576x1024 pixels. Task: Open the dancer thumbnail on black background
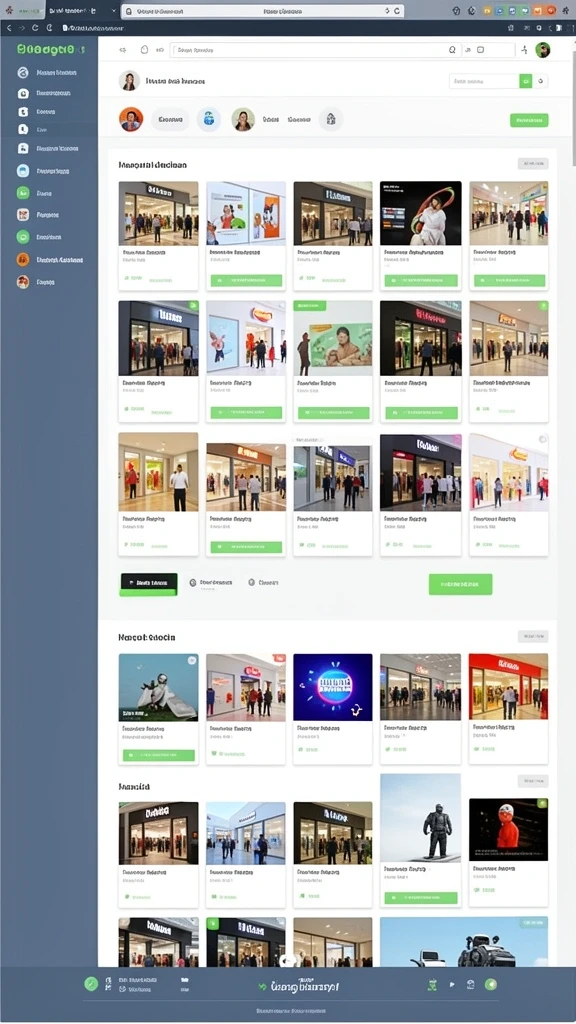pyautogui.click(x=421, y=214)
